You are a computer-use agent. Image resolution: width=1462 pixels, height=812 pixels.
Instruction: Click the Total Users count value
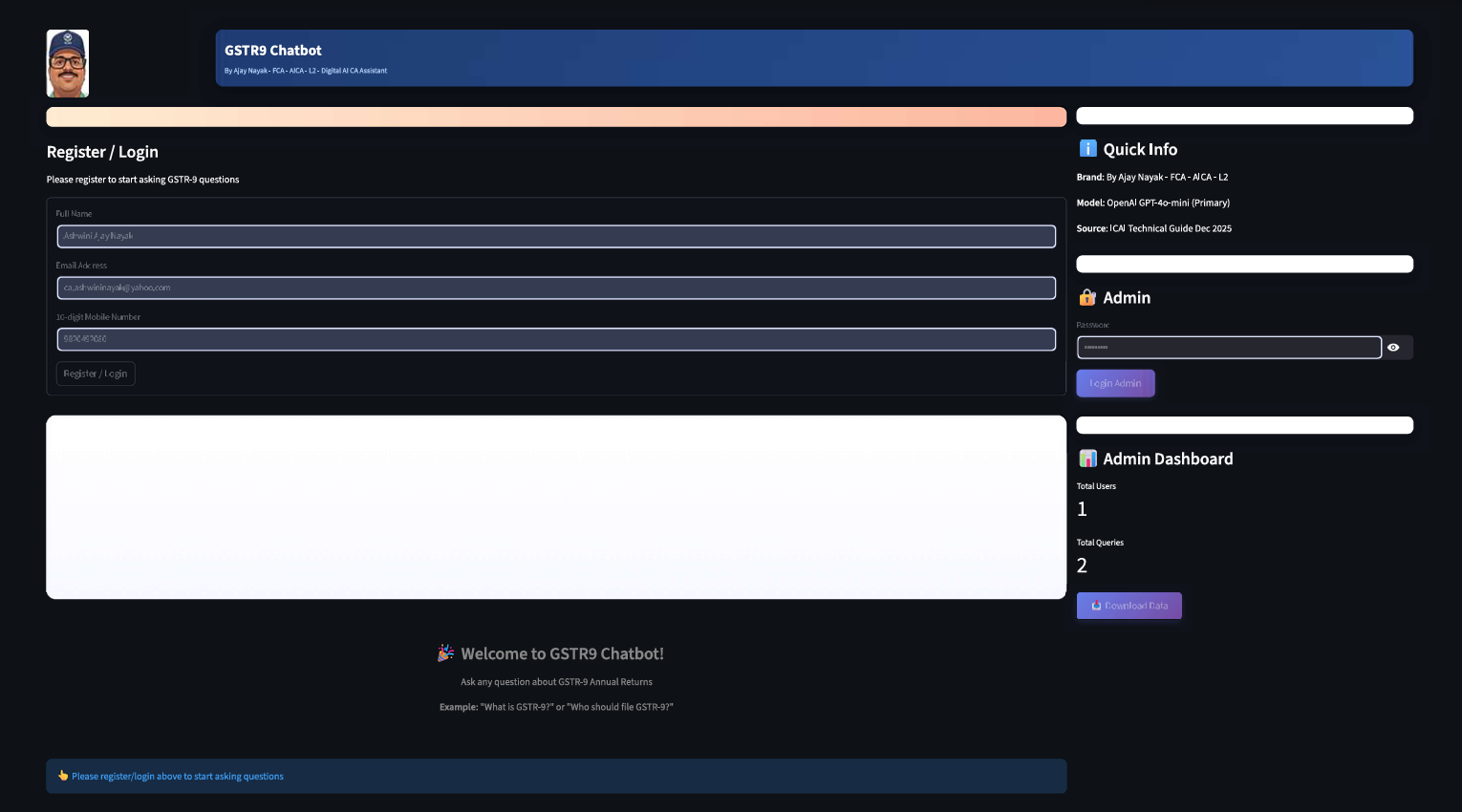(x=1082, y=509)
